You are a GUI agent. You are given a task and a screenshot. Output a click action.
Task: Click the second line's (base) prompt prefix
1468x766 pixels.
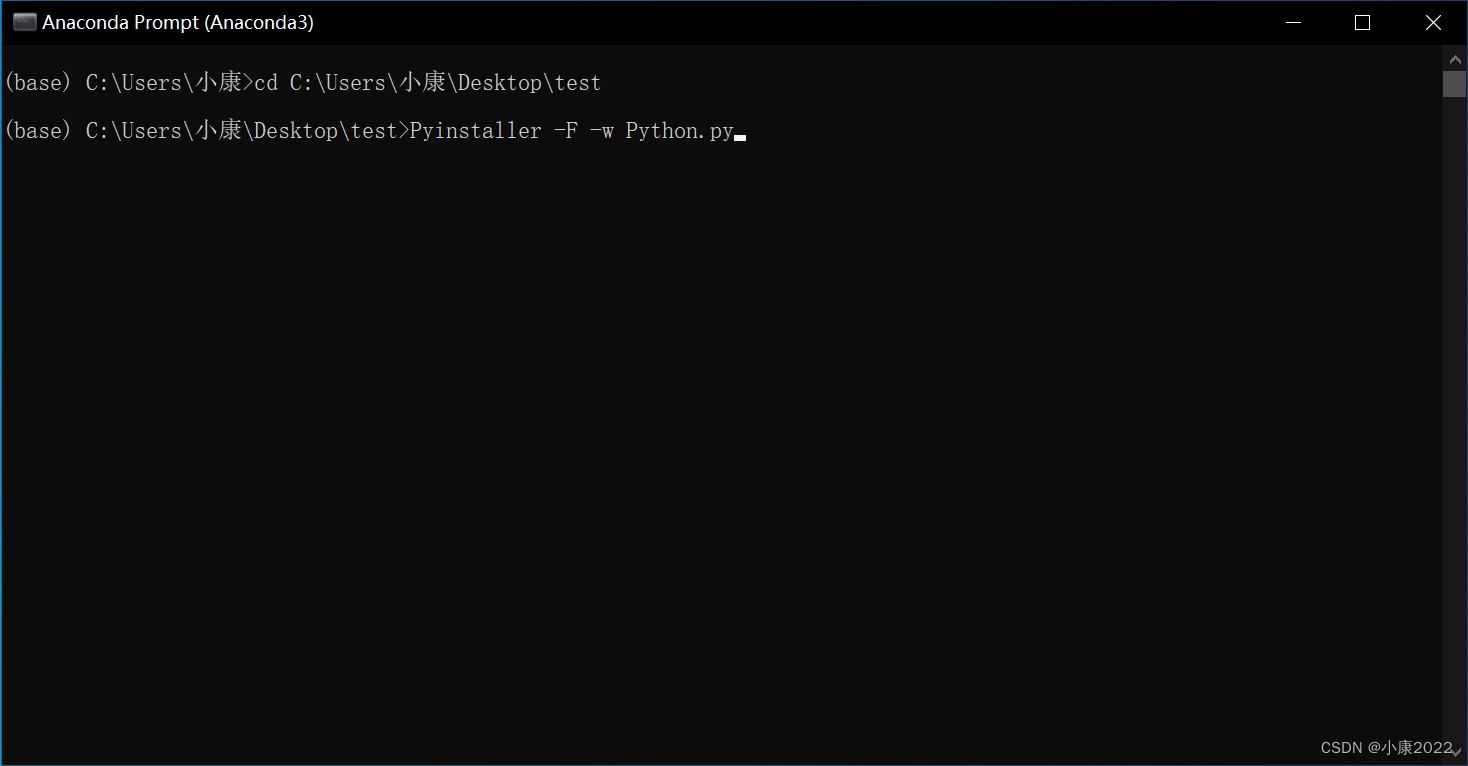coord(38,131)
